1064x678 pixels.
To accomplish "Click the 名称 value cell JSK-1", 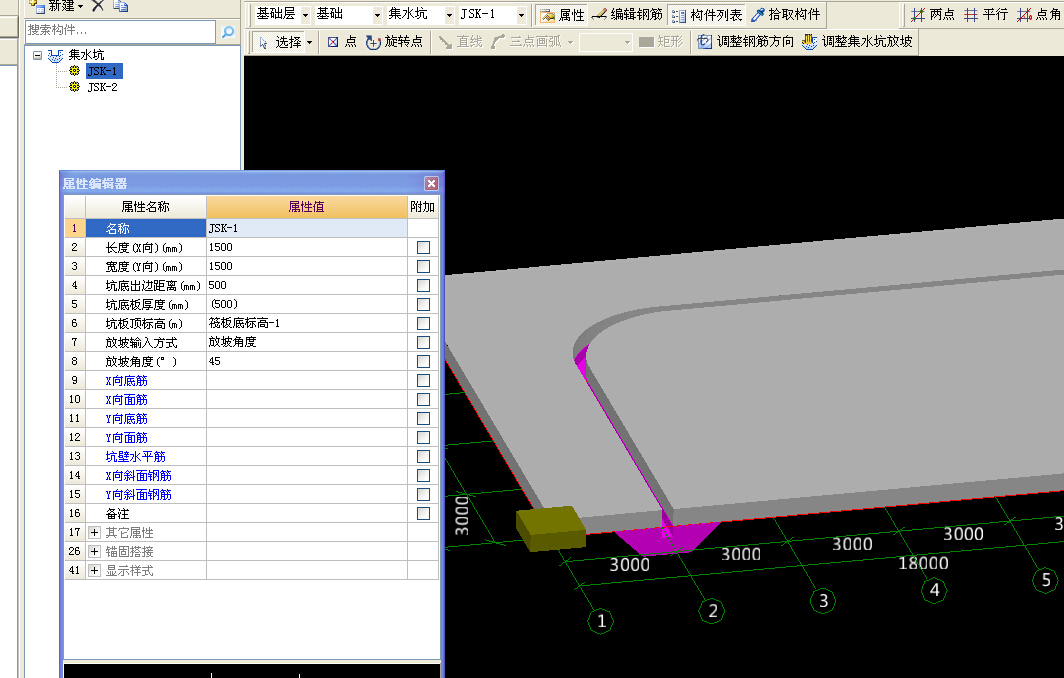I will (x=307, y=228).
